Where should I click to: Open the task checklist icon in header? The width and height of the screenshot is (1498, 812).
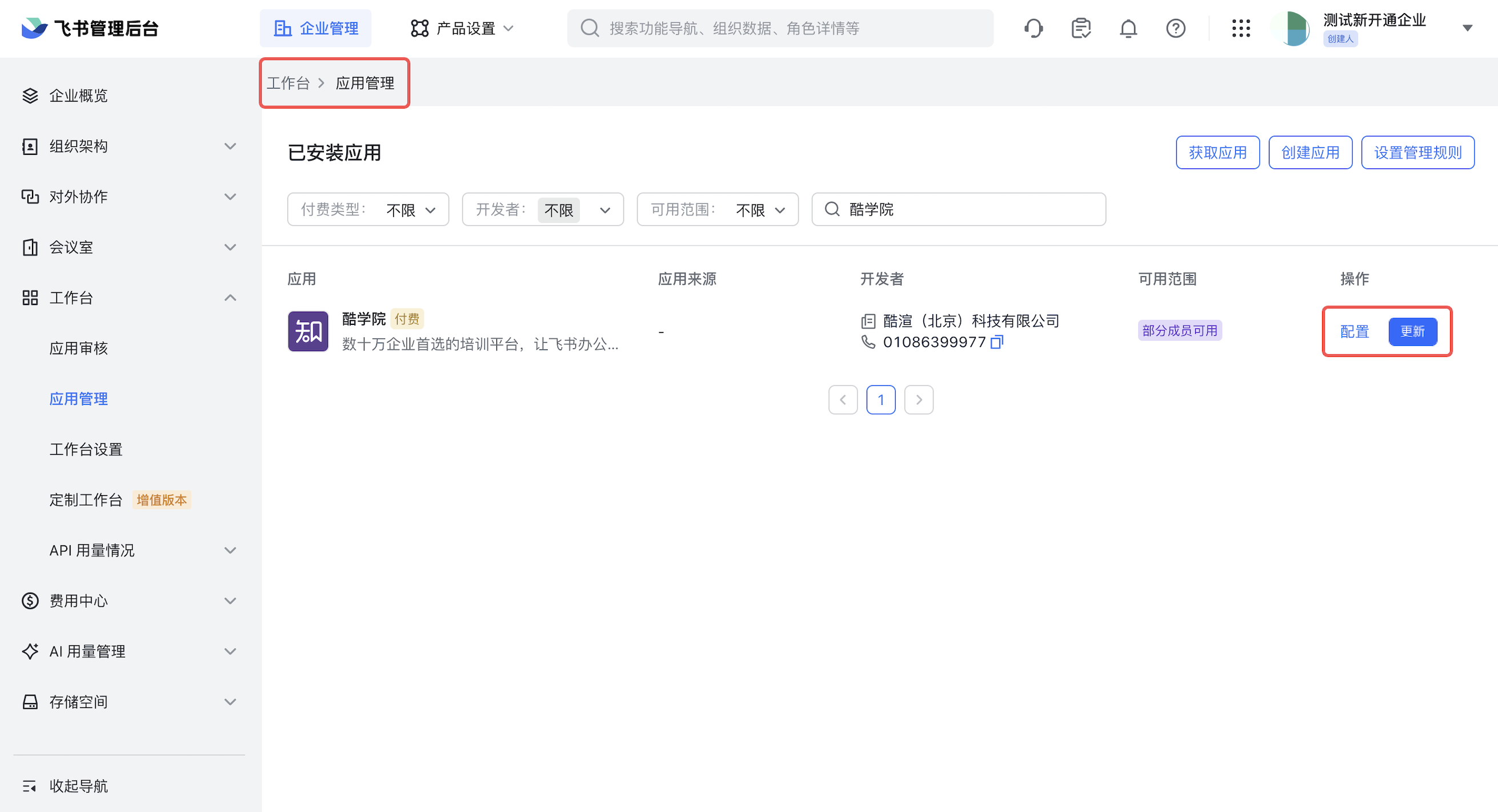point(1080,28)
